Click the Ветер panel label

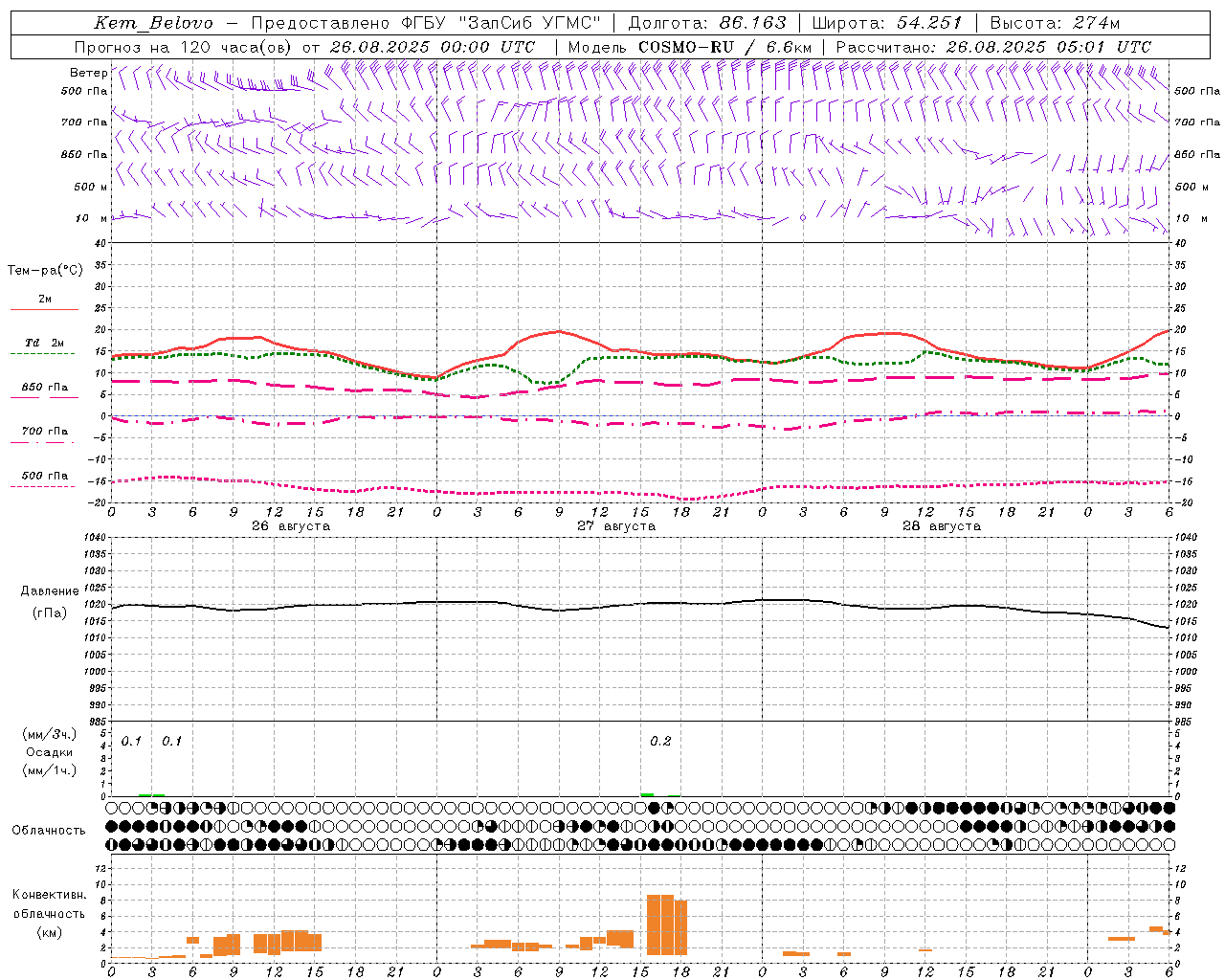click(88, 73)
